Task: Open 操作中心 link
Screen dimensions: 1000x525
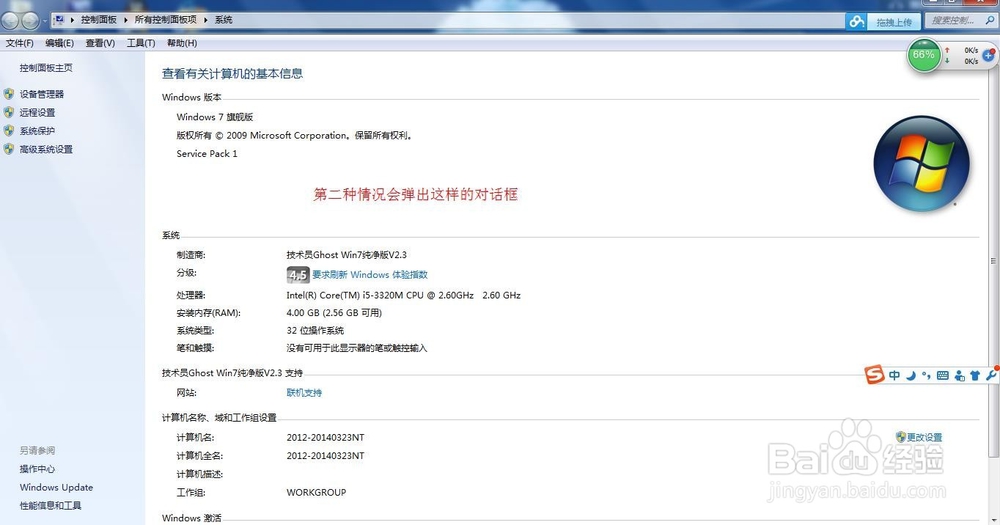Action: 37,469
